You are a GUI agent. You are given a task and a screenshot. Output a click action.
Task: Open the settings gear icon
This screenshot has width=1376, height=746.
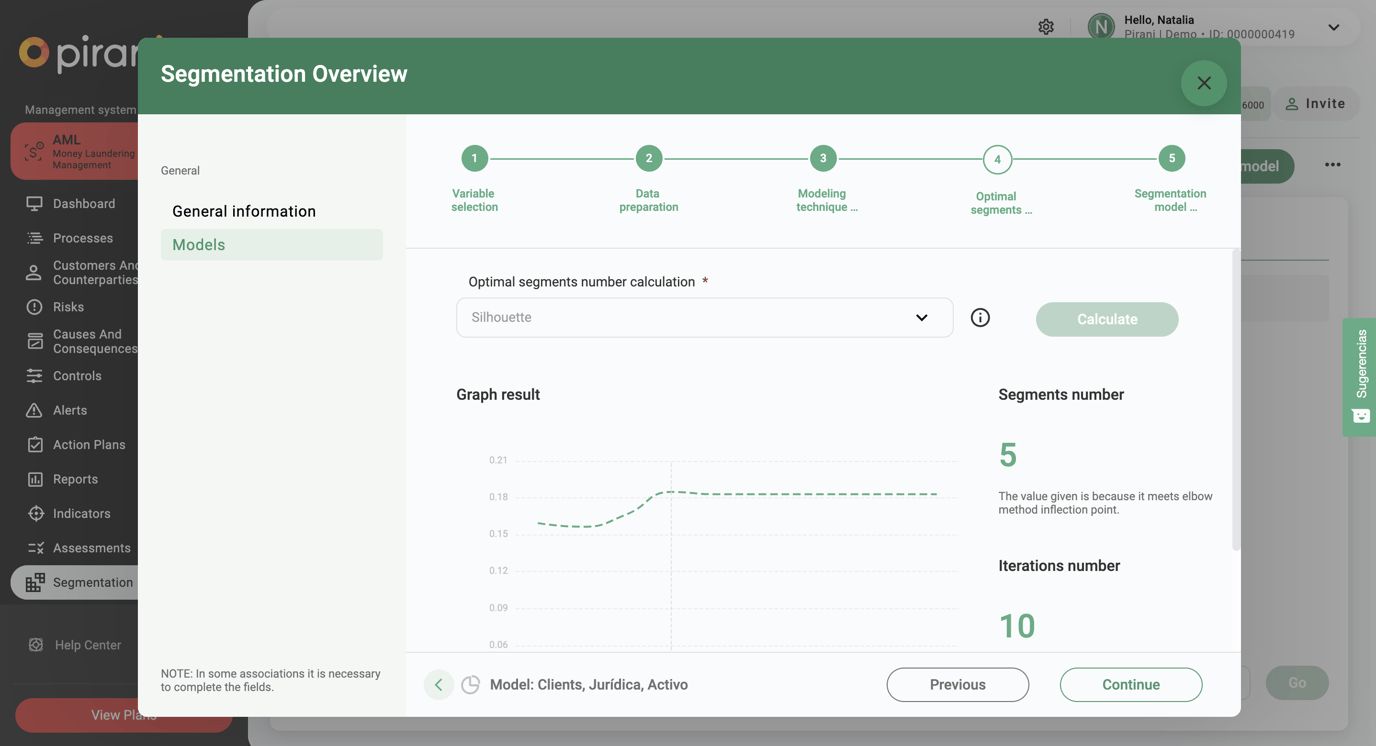pyautogui.click(x=1046, y=27)
